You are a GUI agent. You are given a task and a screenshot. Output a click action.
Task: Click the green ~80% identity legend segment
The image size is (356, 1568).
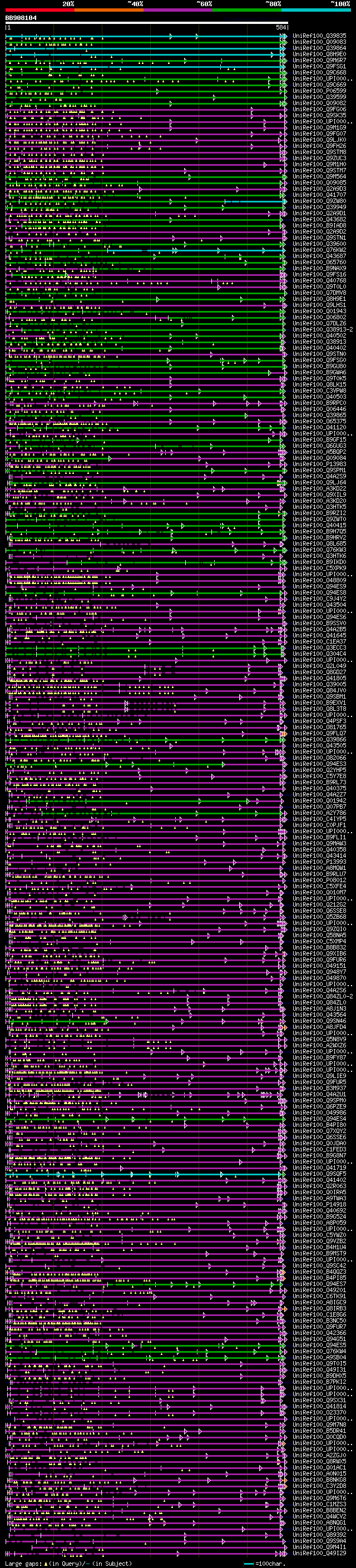pos(247,10)
